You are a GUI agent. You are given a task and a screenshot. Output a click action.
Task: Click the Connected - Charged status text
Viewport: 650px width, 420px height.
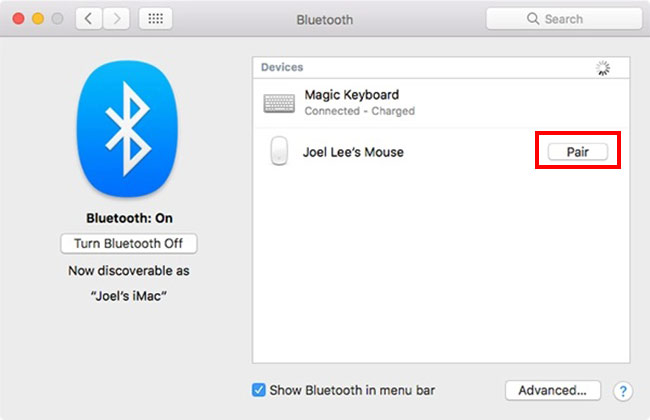point(359,111)
